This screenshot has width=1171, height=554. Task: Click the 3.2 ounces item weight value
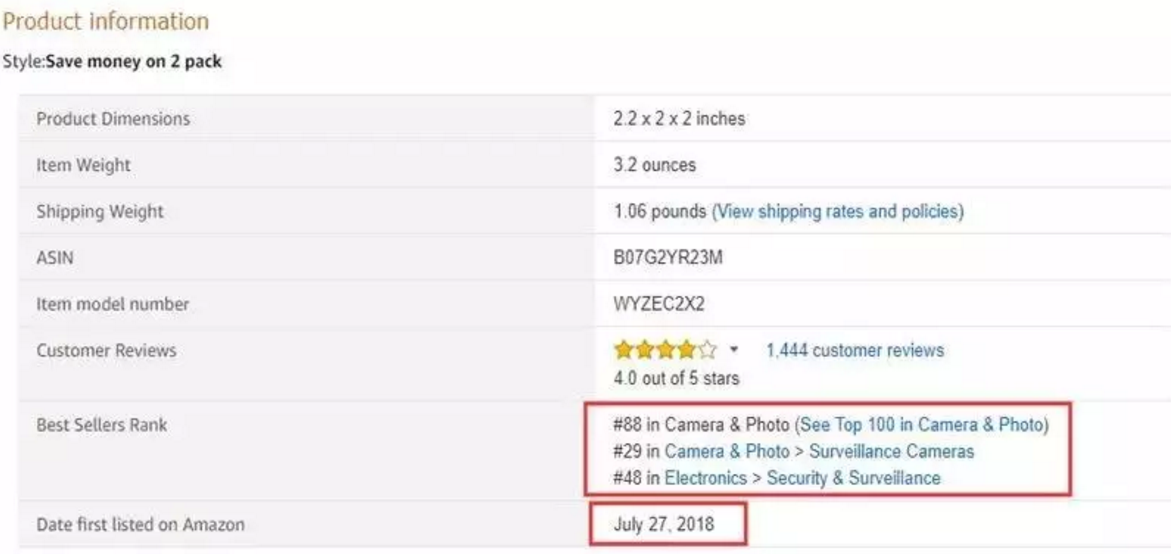[654, 165]
